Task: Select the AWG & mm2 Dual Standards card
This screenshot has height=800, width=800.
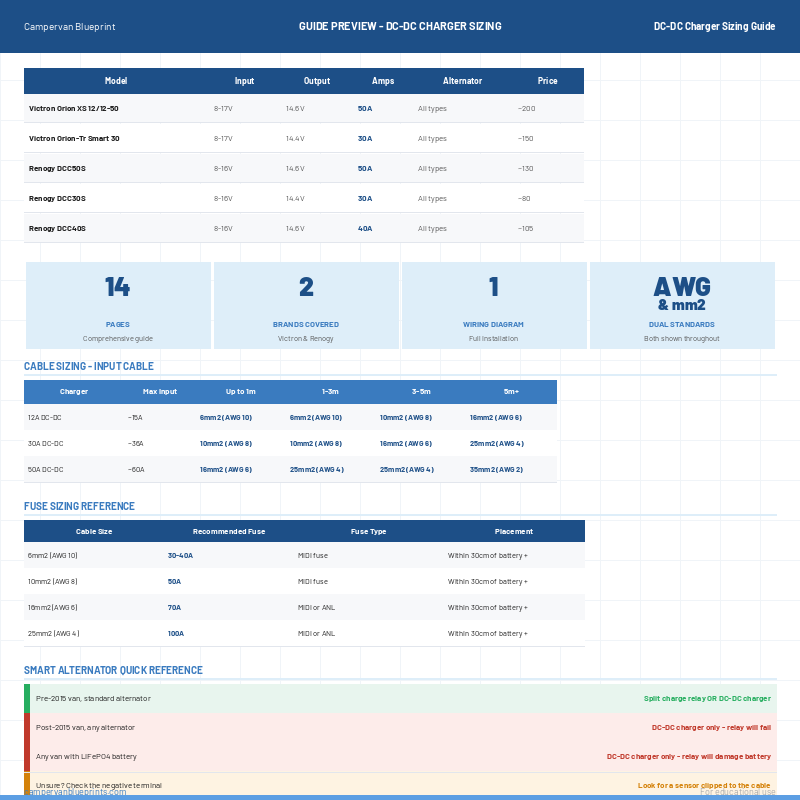Action: point(682,305)
